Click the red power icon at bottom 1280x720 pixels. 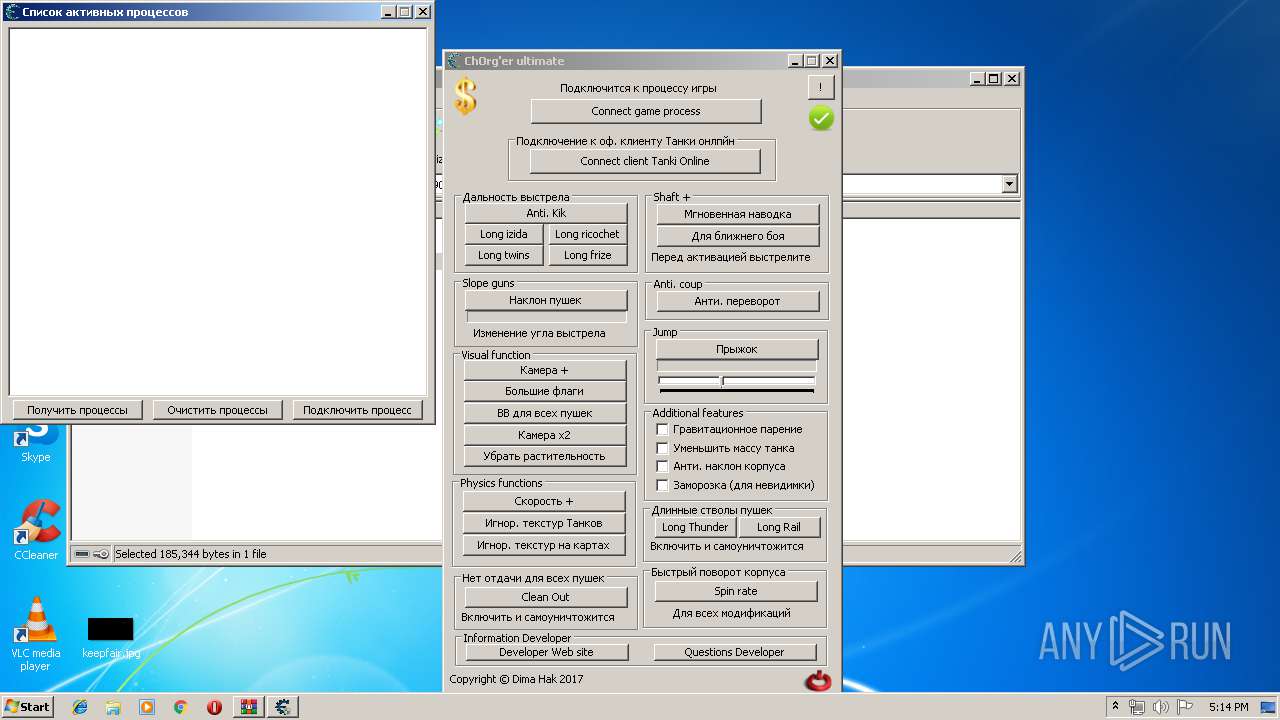click(x=818, y=682)
